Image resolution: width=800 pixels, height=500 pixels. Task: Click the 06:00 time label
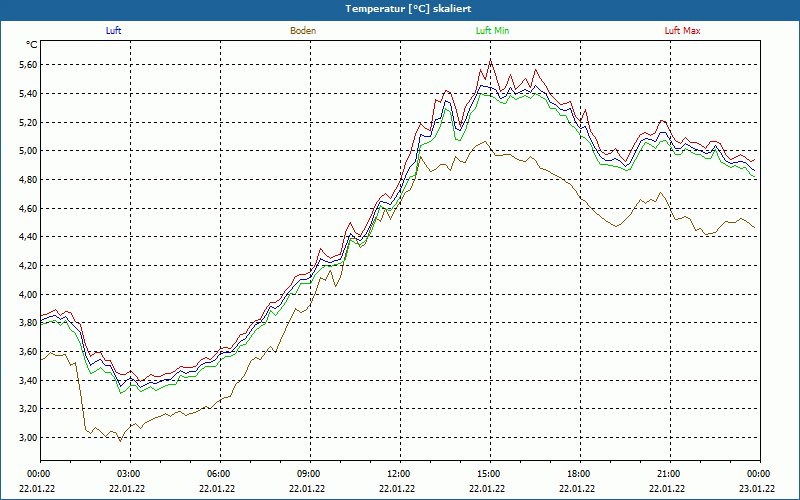pyautogui.click(x=220, y=474)
